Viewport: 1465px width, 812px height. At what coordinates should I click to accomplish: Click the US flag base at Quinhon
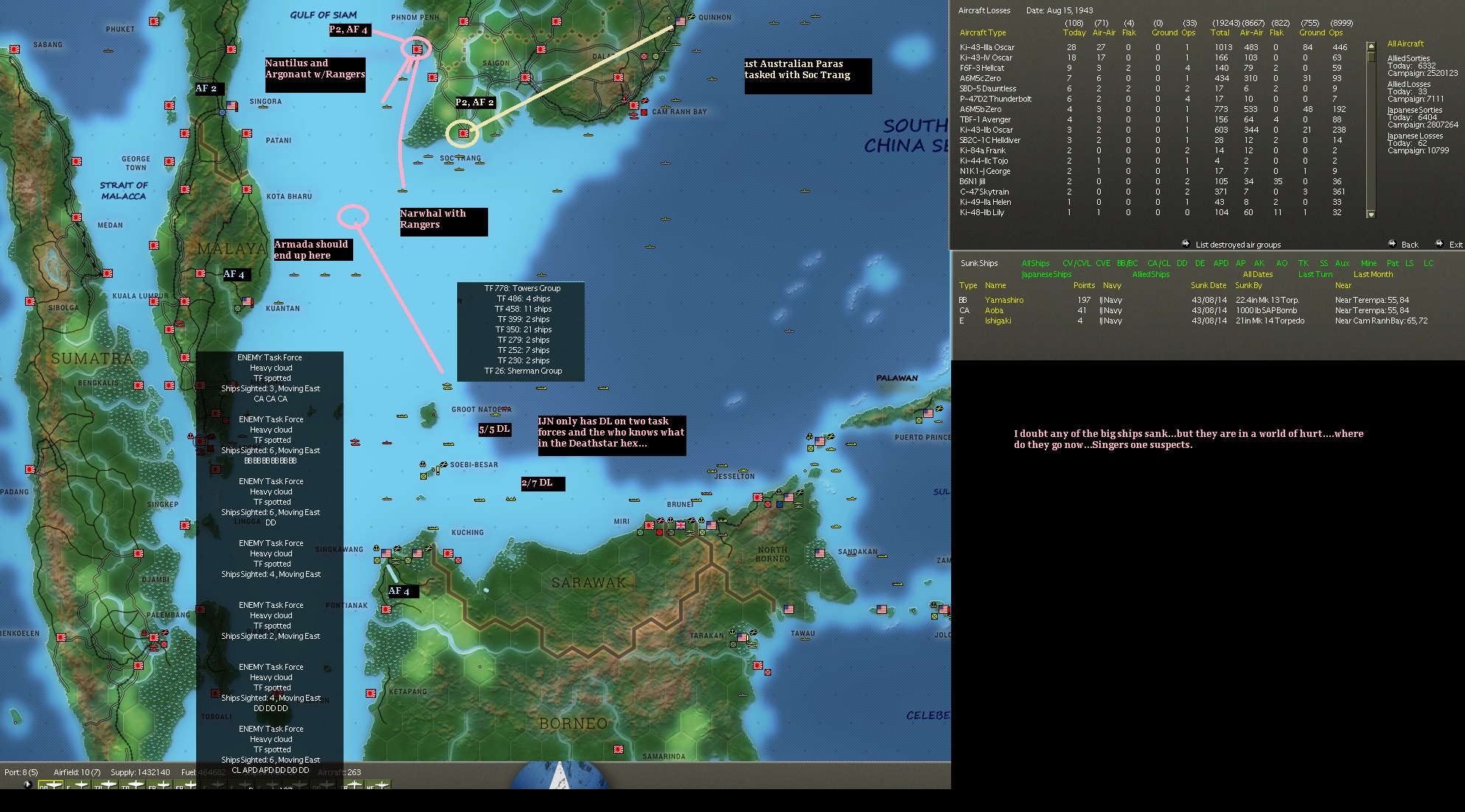pos(681,21)
